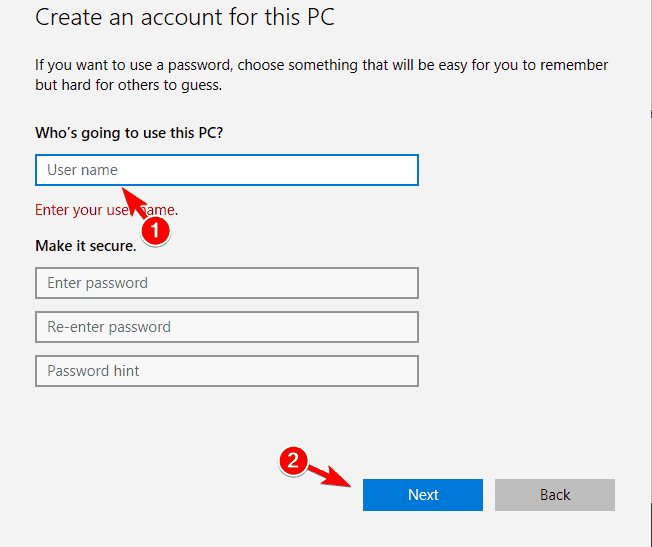The image size is (652, 547).
Task: Click the word 'PC' in the page title
Action: pos(321,17)
